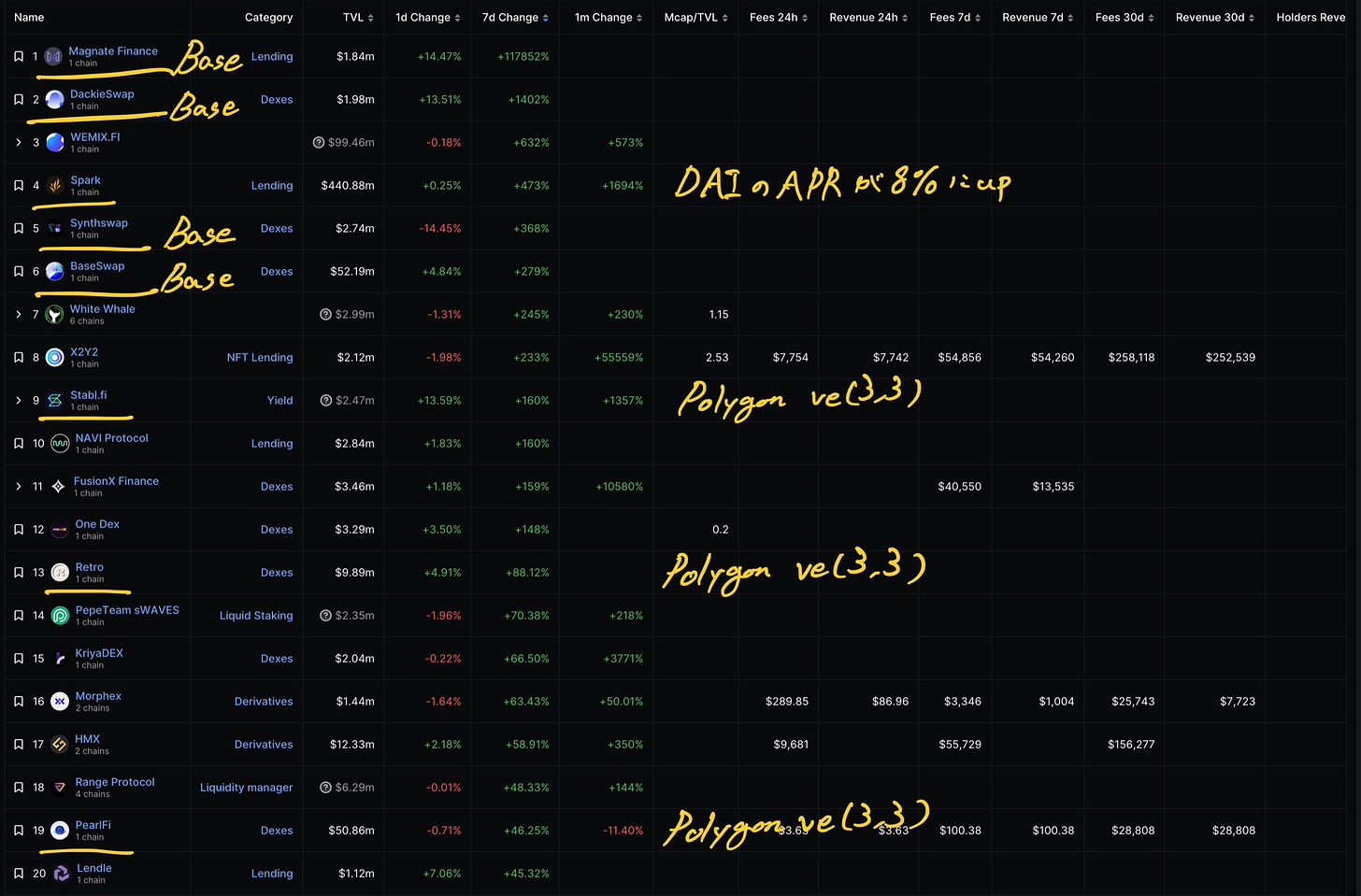Bookmark DackieSwap
This screenshot has width=1361, height=896.
[x=19, y=100]
